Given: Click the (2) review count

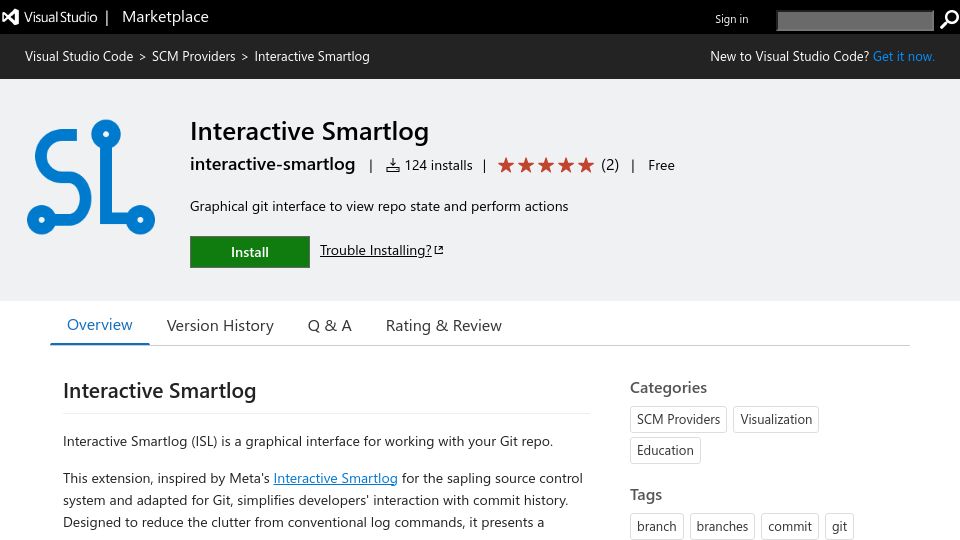Looking at the screenshot, I should 610,165.
